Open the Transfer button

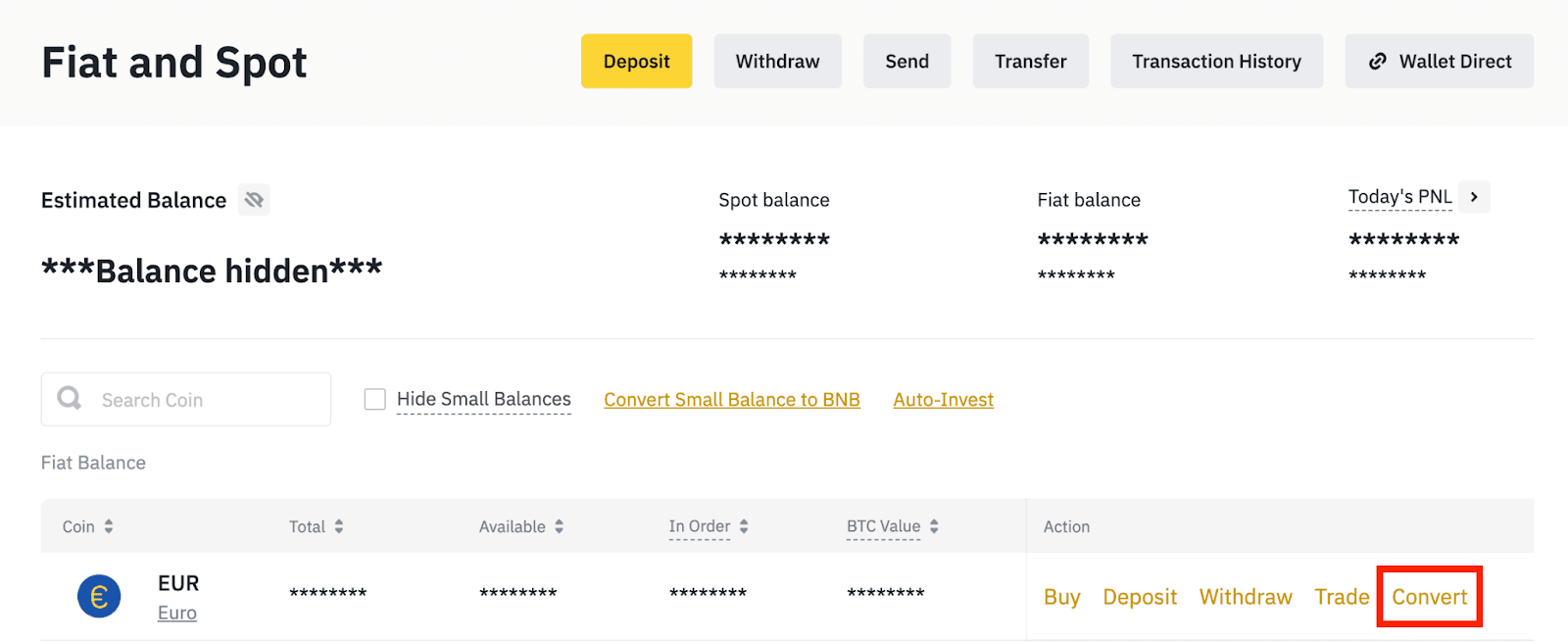1030,61
